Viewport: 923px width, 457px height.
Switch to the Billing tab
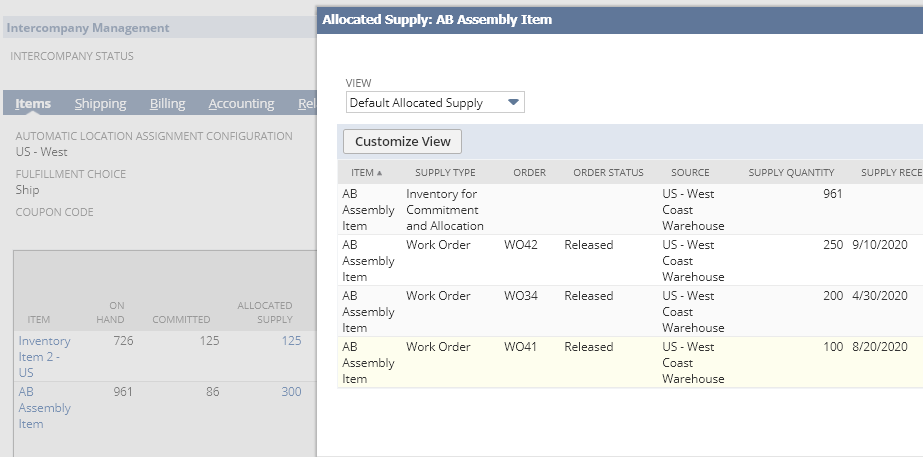tap(167, 103)
